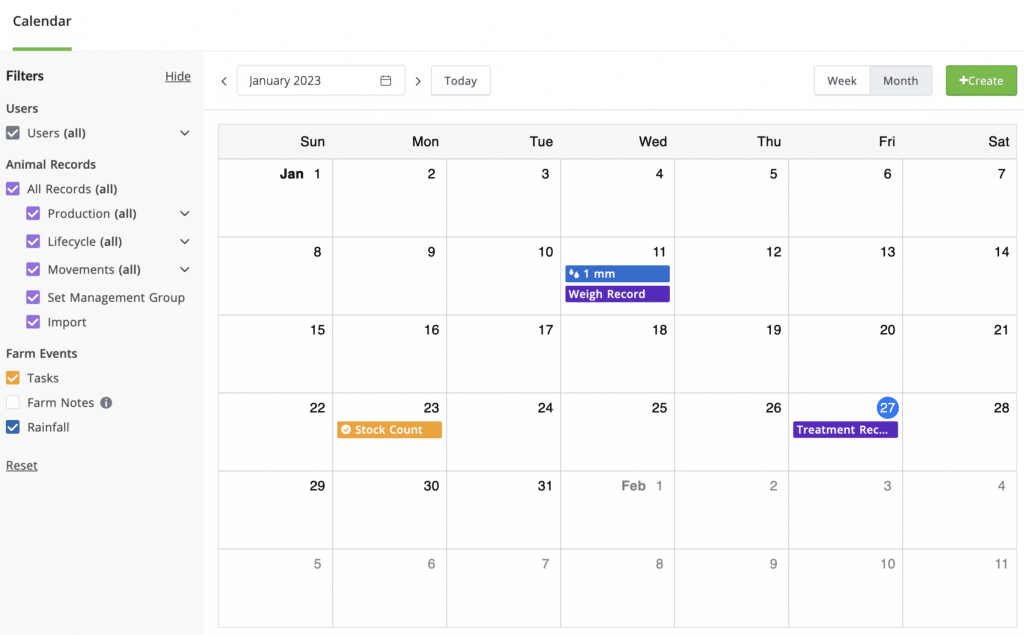
Task: Select highlighted date 27
Action: click(887, 408)
